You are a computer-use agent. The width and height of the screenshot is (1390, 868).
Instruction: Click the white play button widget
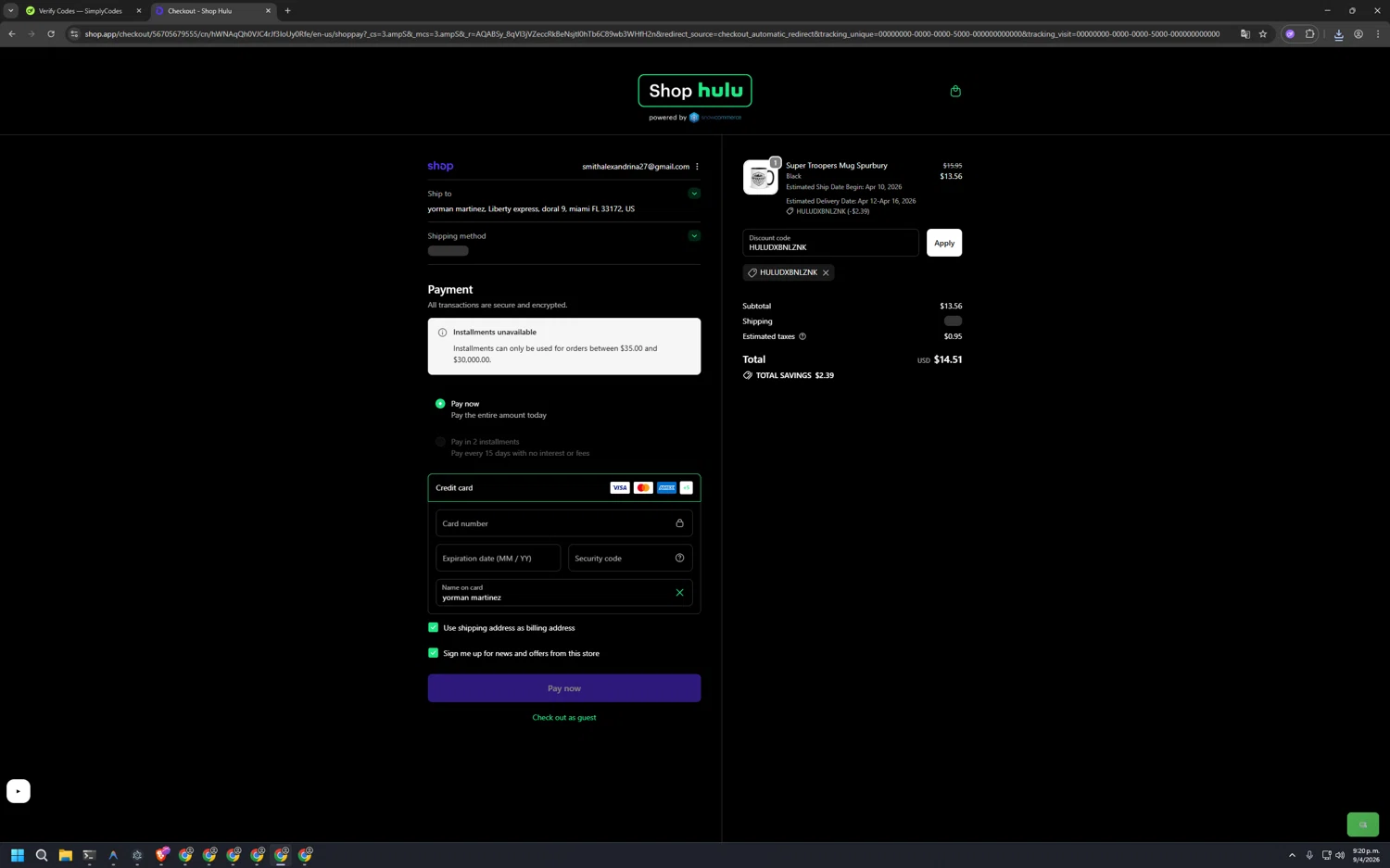(x=19, y=791)
